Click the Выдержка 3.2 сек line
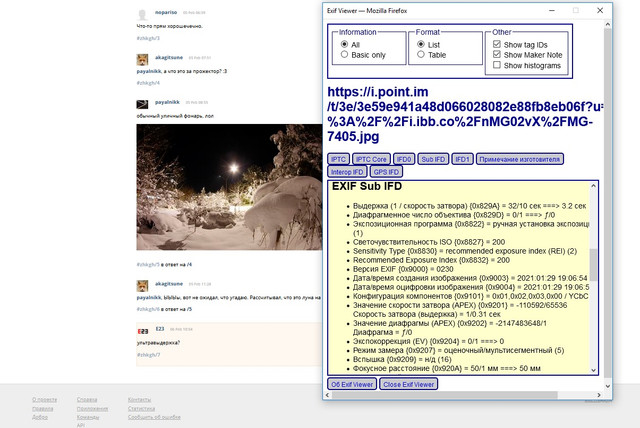 pyautogui.click(x=469, y=206)
